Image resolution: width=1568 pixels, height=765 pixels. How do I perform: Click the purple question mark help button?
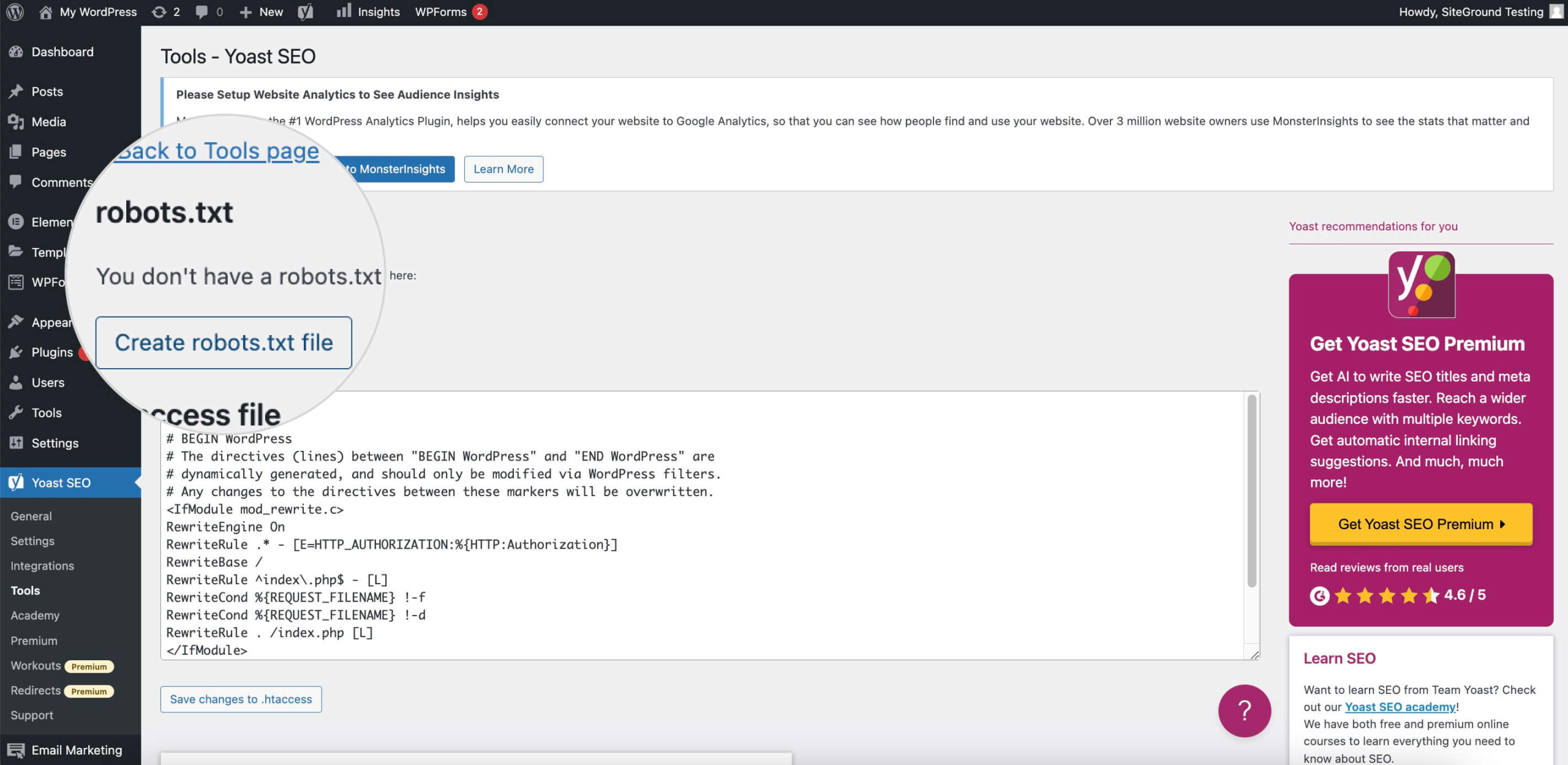[1244, 710]
